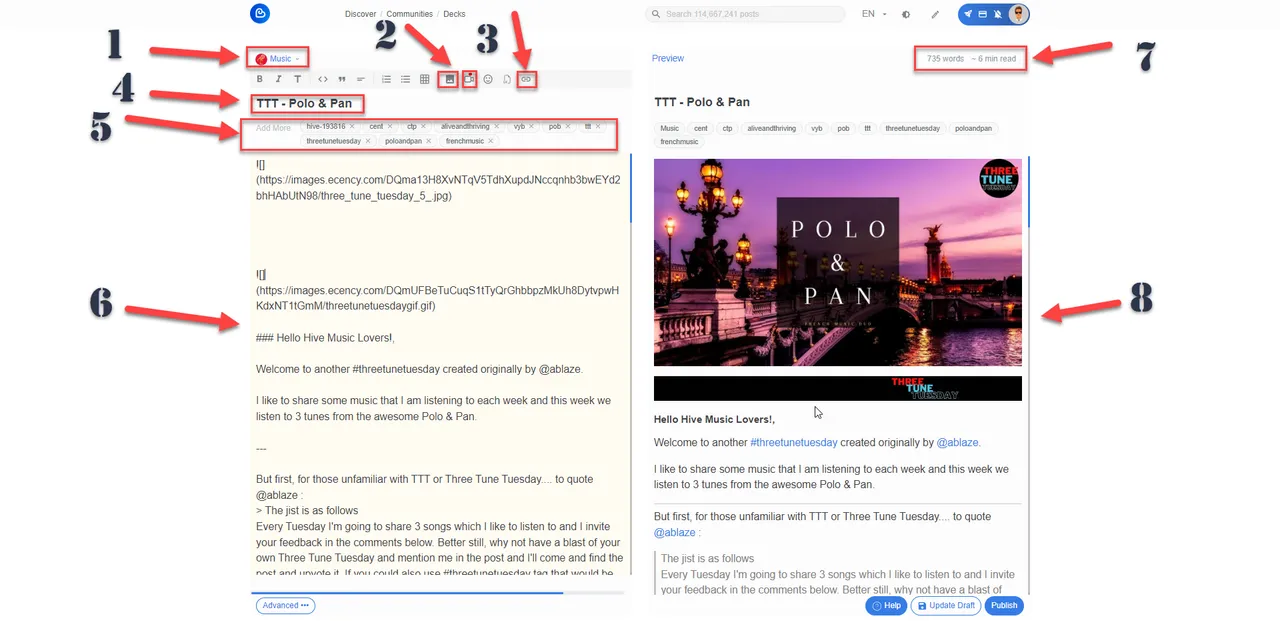Open notifications with the muted bell icon
This screenshot has width=1280, height=621.
997,14
